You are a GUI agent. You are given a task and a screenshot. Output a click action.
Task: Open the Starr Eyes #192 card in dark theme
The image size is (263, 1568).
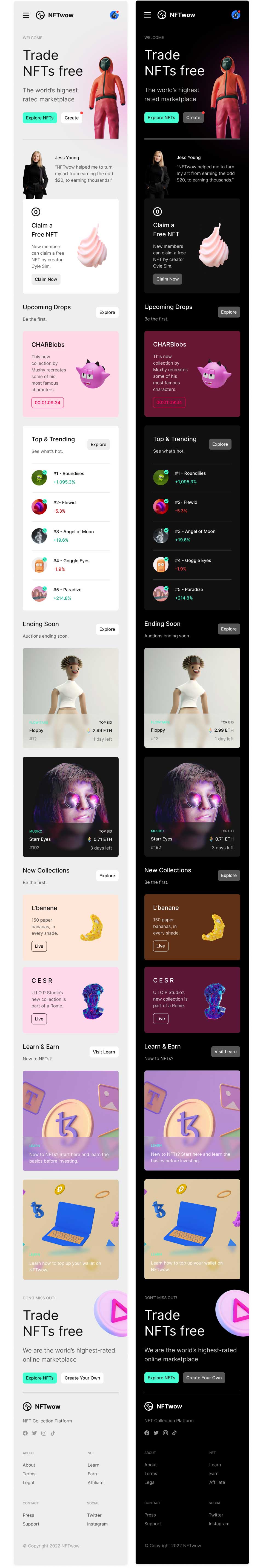[192, 806]
